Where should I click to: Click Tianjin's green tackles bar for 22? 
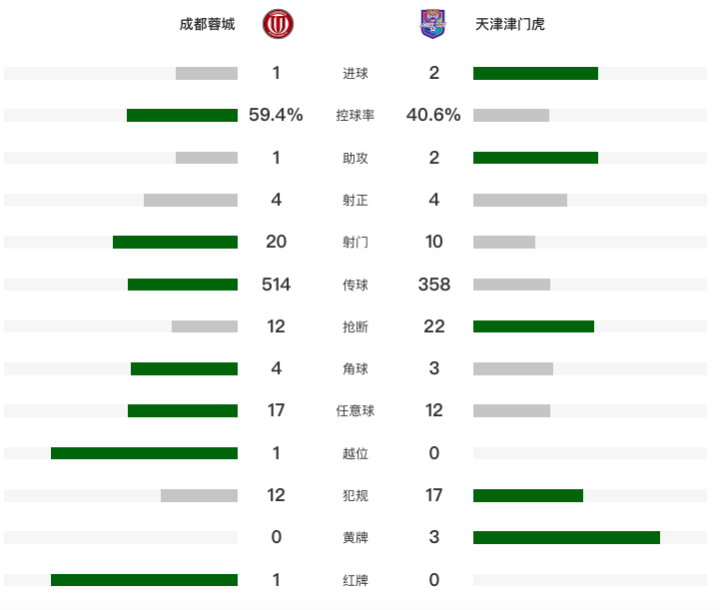534,327
